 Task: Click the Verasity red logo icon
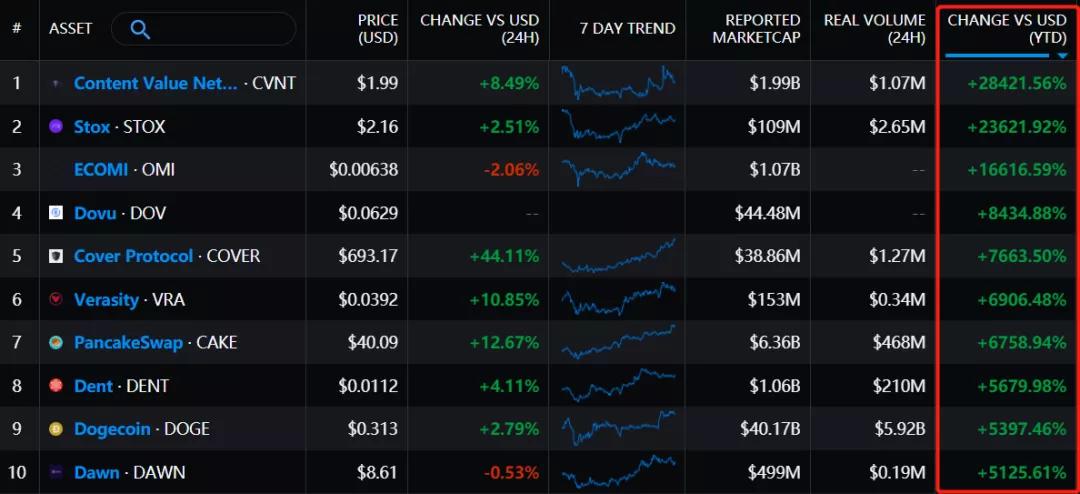pyautogui.click(x=56, y=299)
